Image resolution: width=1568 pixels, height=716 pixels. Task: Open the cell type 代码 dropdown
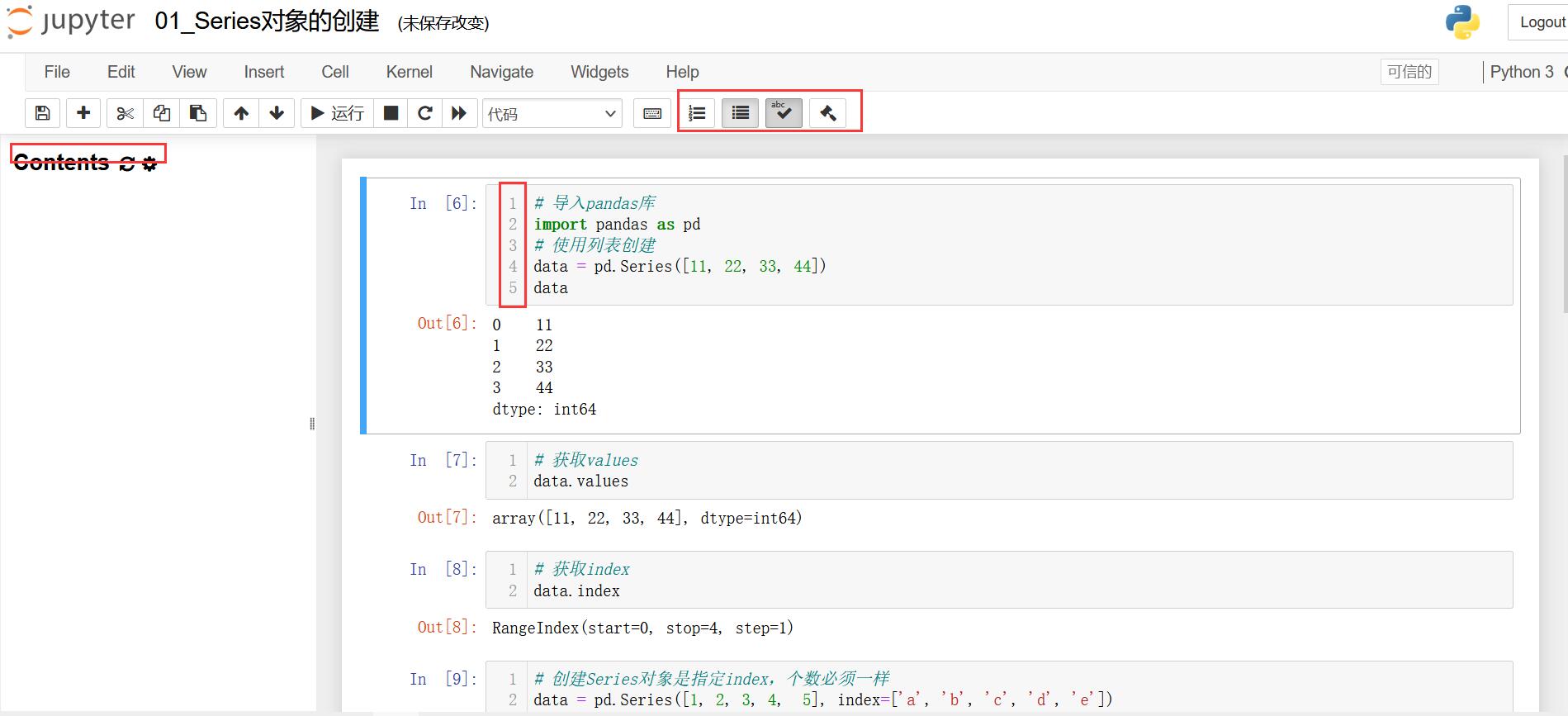pyautogui.click(x=552, y=113)
